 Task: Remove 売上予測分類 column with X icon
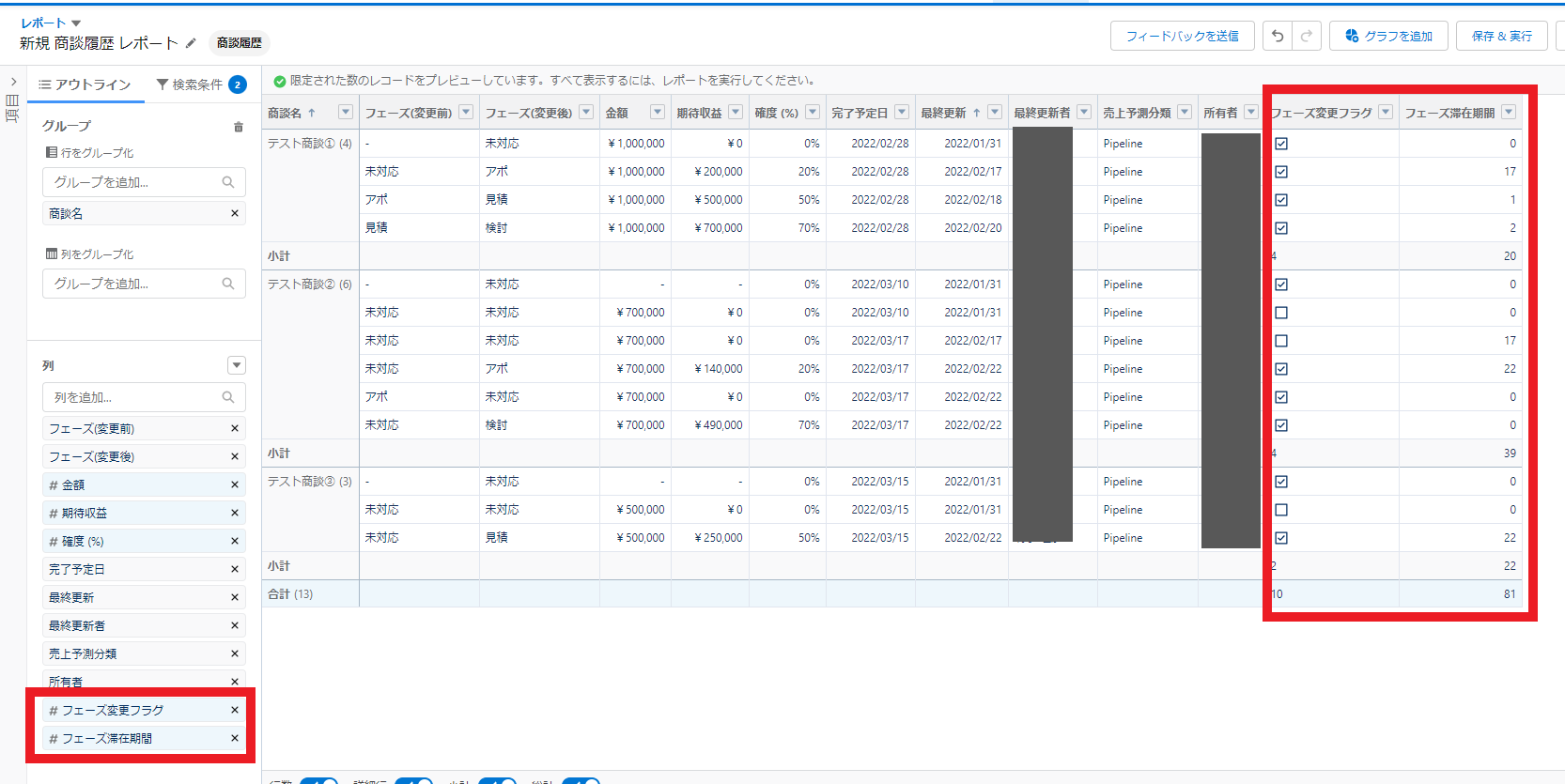pyautogui.click(x=235, y=653)
